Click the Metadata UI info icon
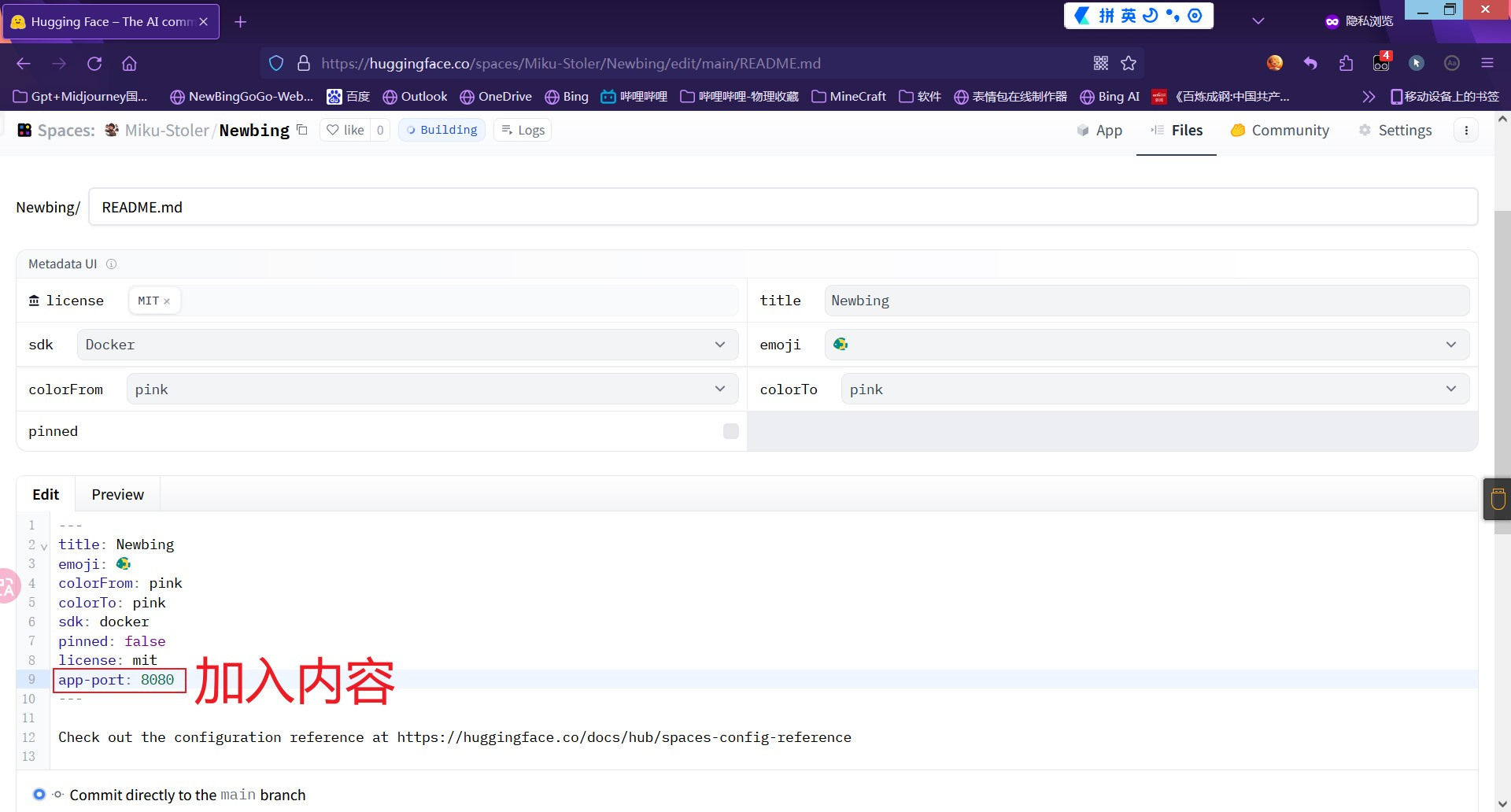Screen dimensions: 1511x812 (112, 264)
